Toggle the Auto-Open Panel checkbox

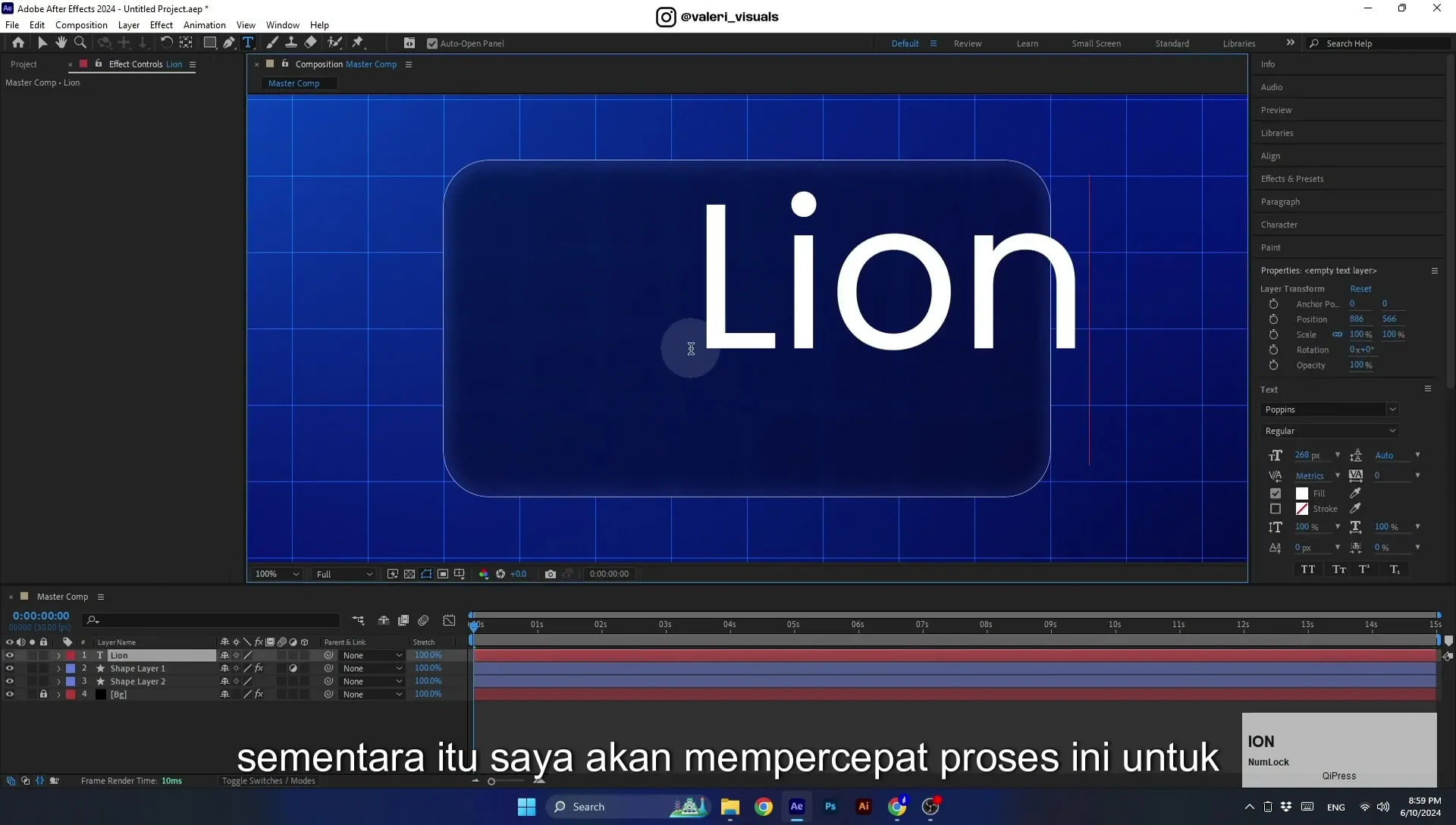432,44
